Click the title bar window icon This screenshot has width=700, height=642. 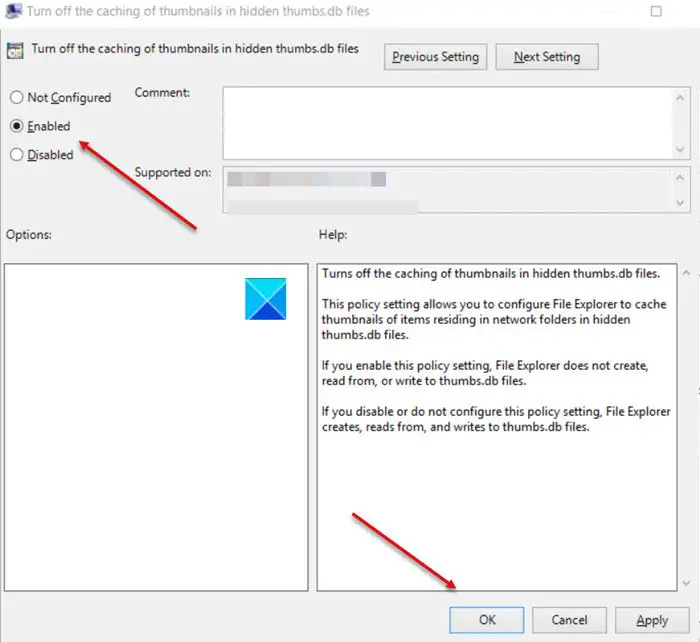(x=12, y=11)
